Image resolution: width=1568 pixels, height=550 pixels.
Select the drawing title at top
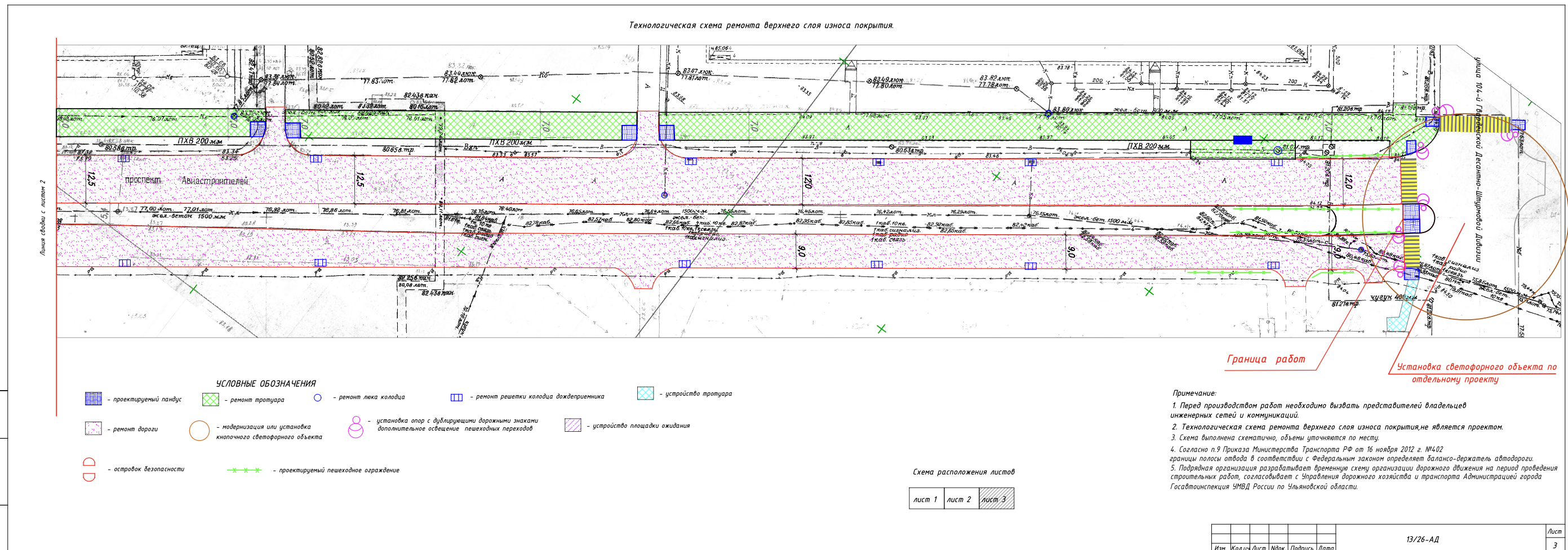click(x=761, y=25)
